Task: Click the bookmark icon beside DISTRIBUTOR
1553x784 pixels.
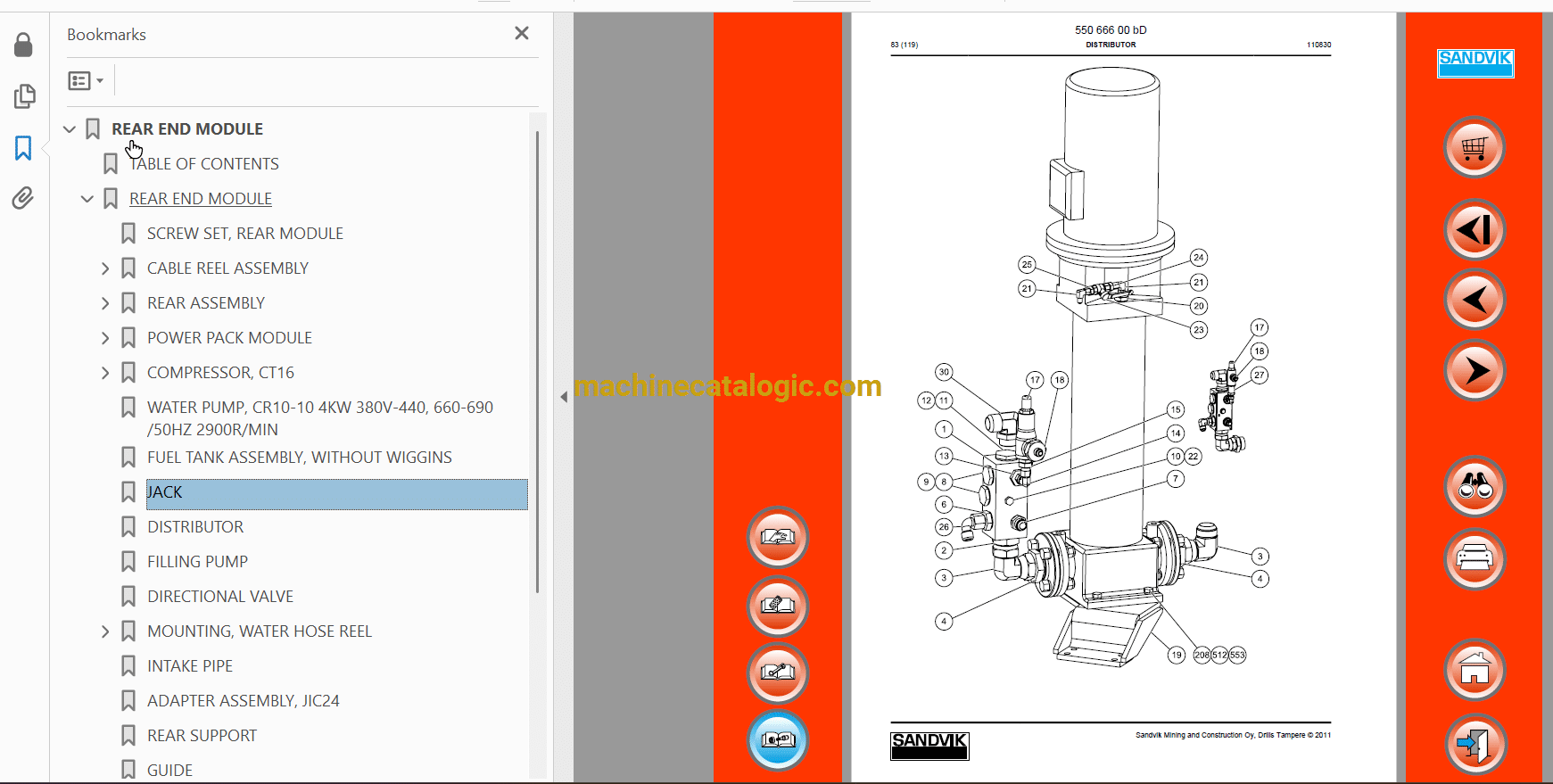Action: tap(128, 527)
